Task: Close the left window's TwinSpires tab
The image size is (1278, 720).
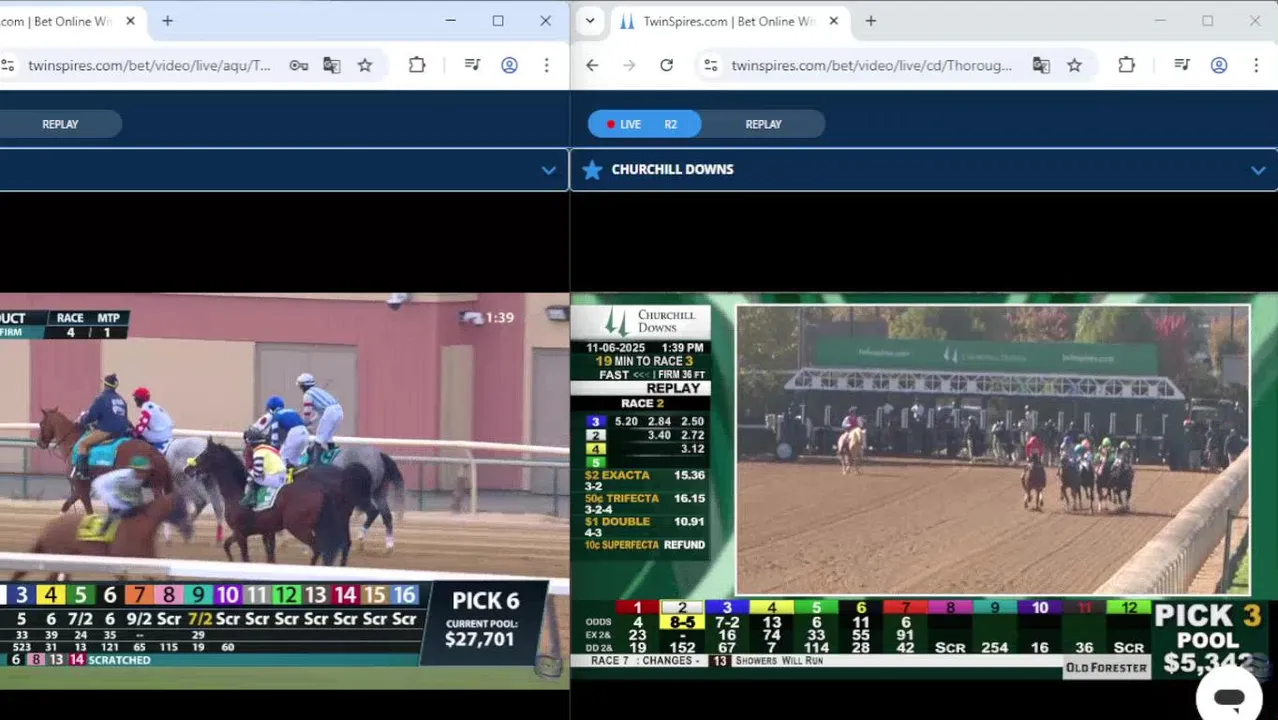Action: point(130,21)
